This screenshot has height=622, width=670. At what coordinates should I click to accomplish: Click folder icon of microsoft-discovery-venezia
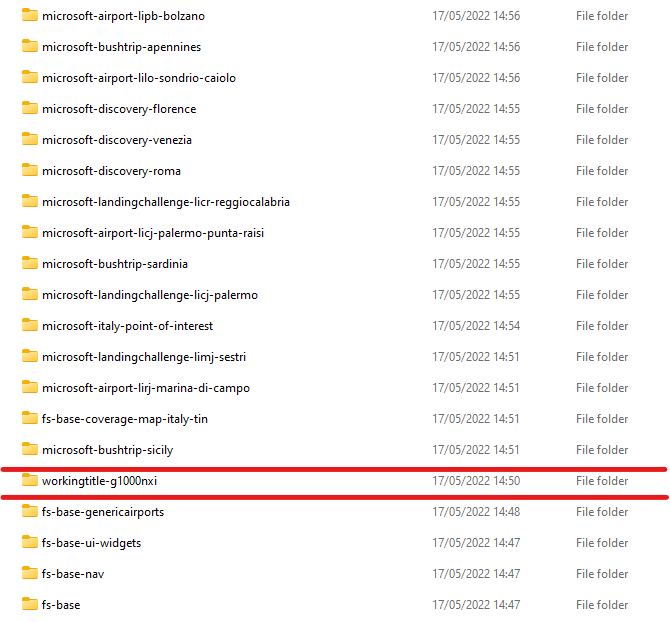(29, 139)
